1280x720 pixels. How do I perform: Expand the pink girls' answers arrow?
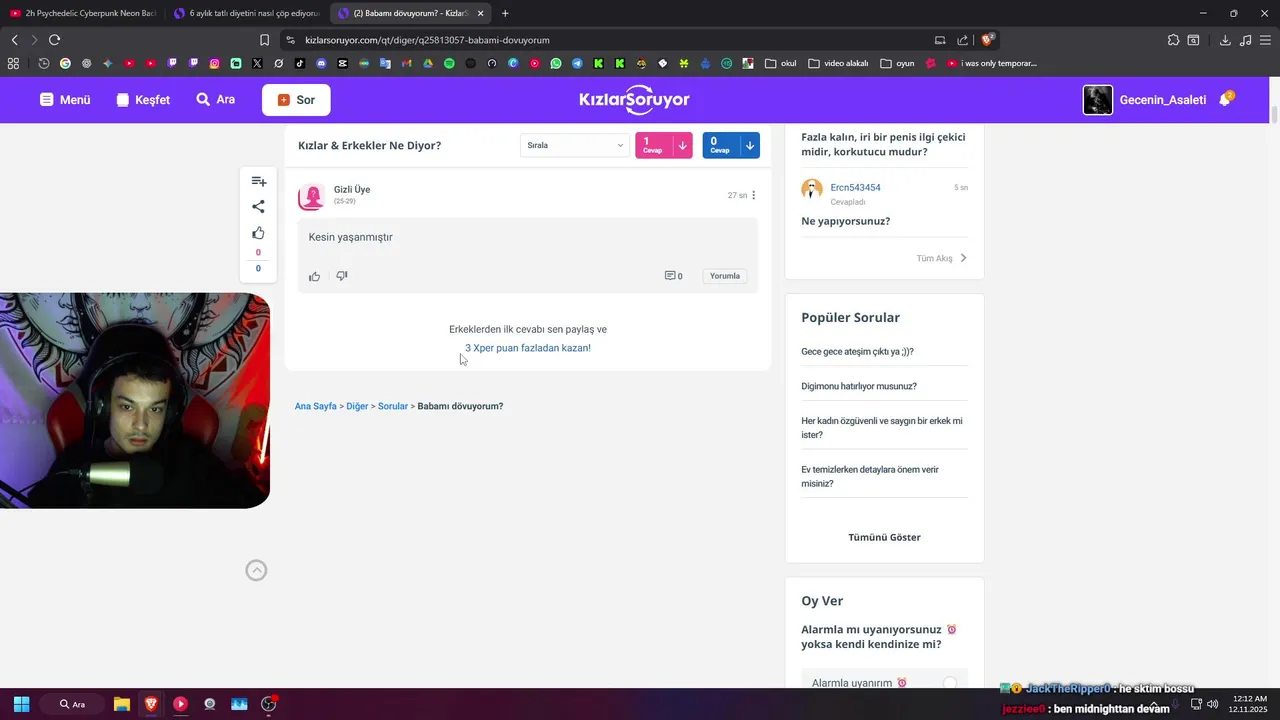click(x=682, y=145)
